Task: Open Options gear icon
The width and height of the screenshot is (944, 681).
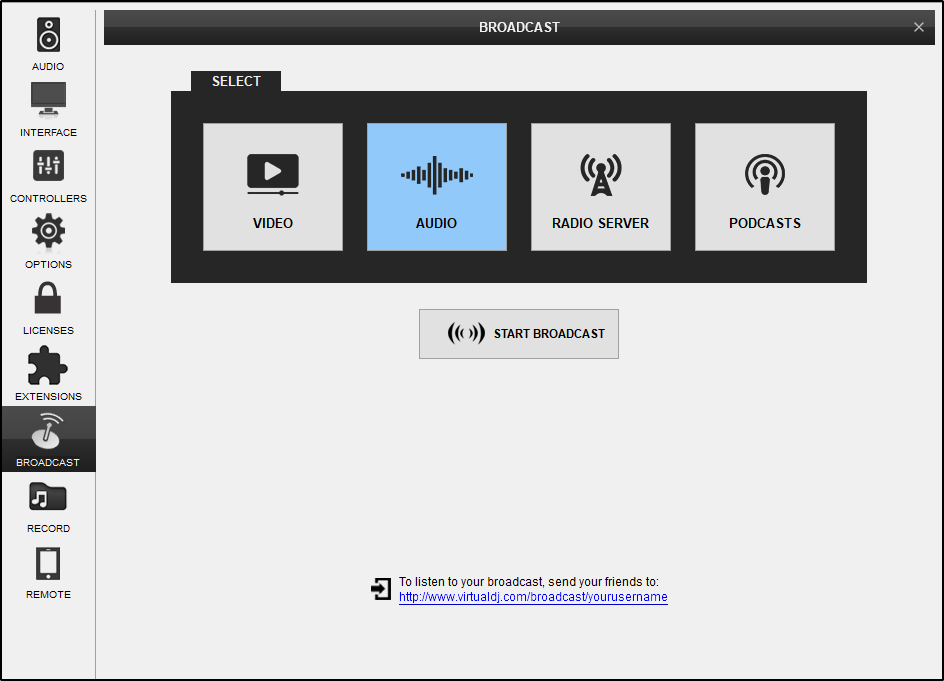Action: tap(48, 231)
